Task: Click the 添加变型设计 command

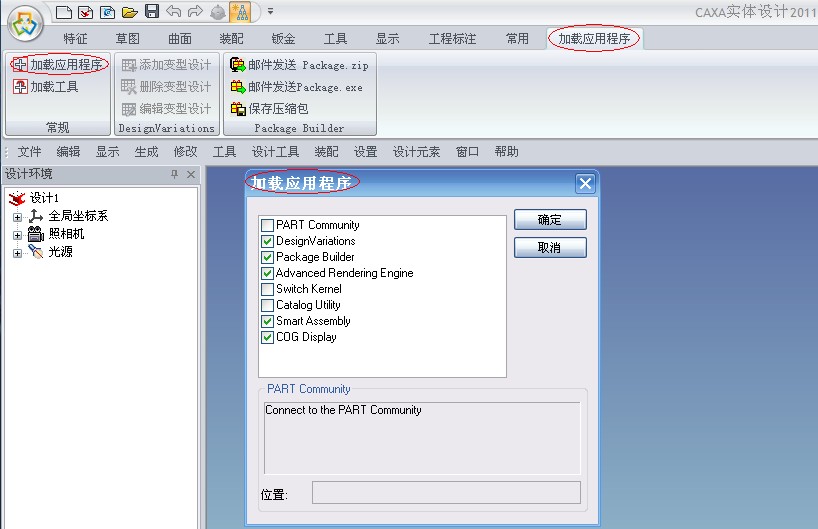Action: tap(166, 65)
